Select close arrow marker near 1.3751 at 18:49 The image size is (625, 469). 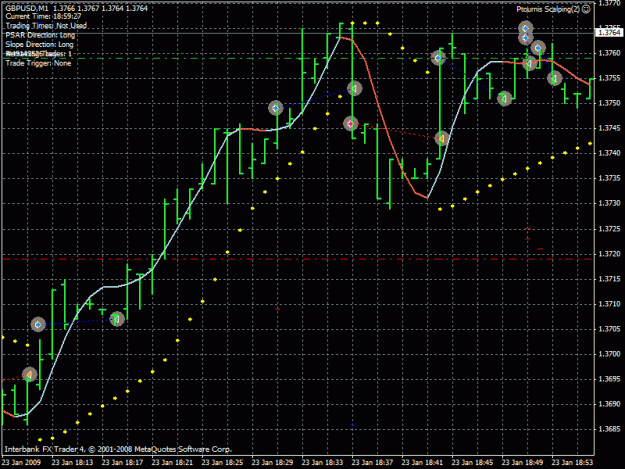[505, 98]
